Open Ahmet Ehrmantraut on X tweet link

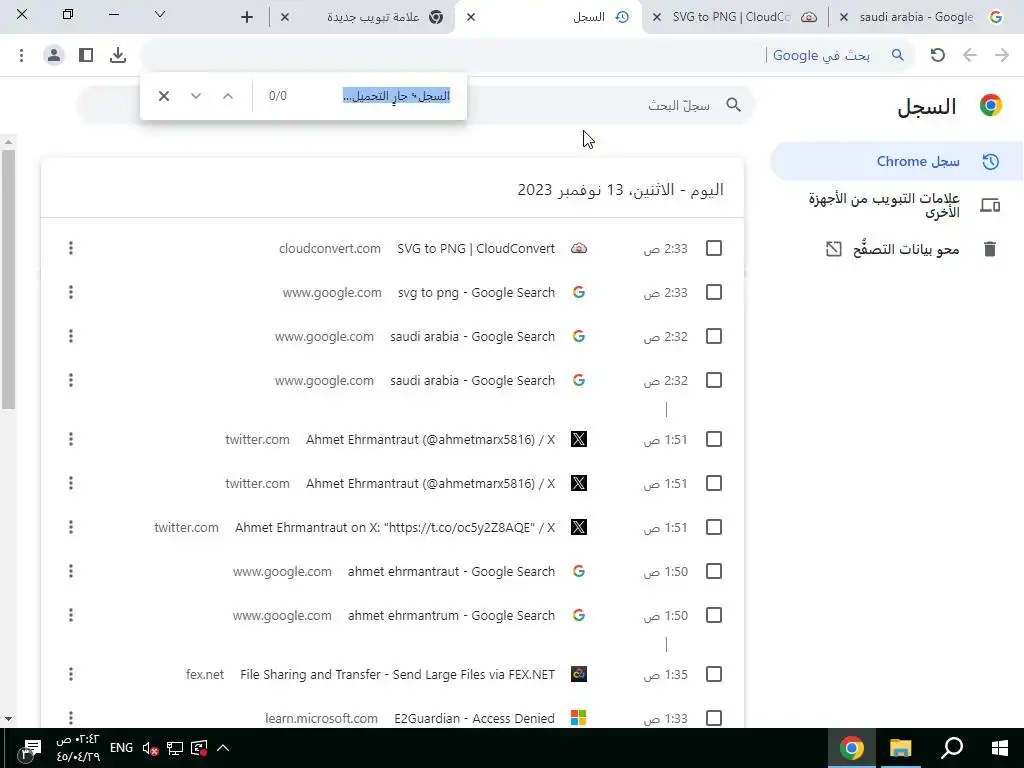coord(395,527)
